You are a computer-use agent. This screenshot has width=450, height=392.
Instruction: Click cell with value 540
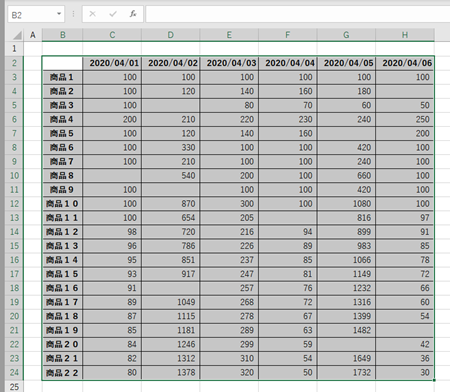[171, 176]
